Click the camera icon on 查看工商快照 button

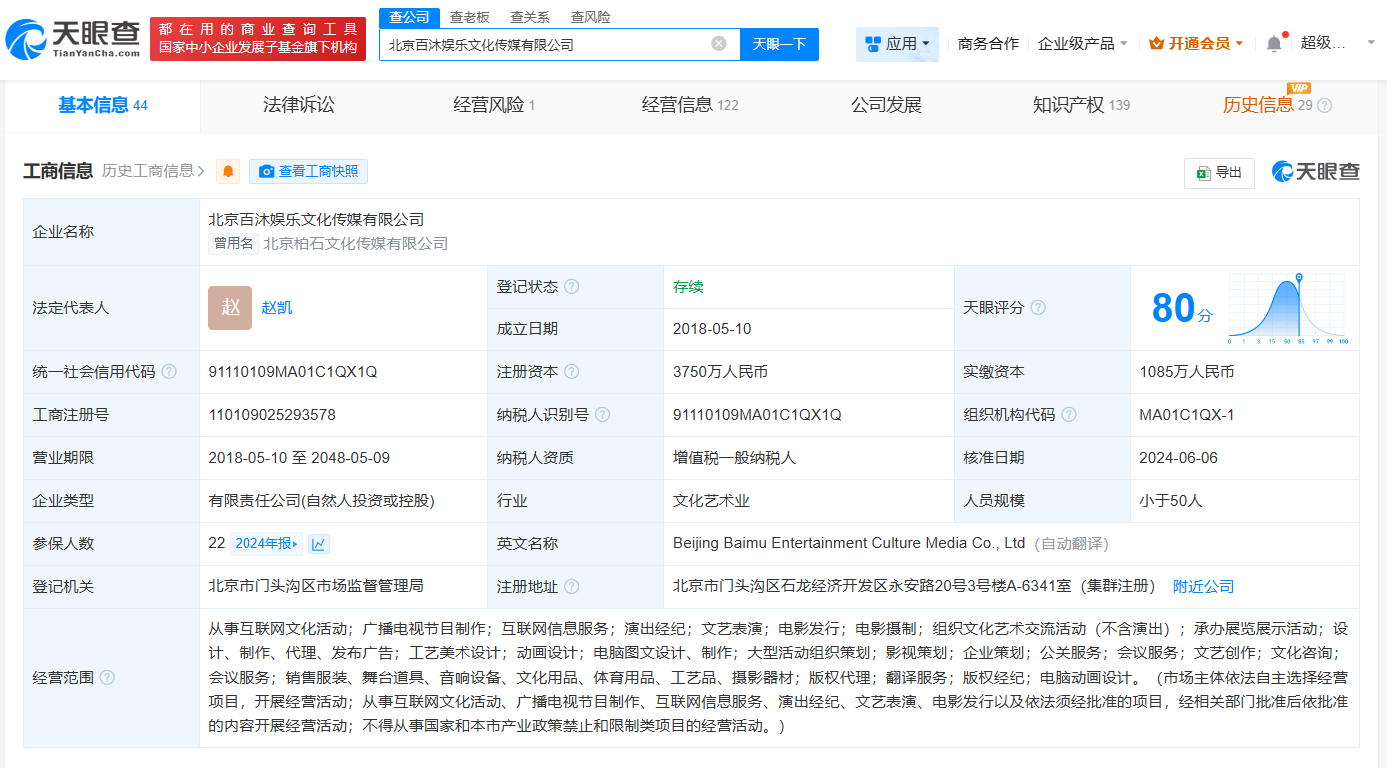pyautogui.click(x=267, y=171)
